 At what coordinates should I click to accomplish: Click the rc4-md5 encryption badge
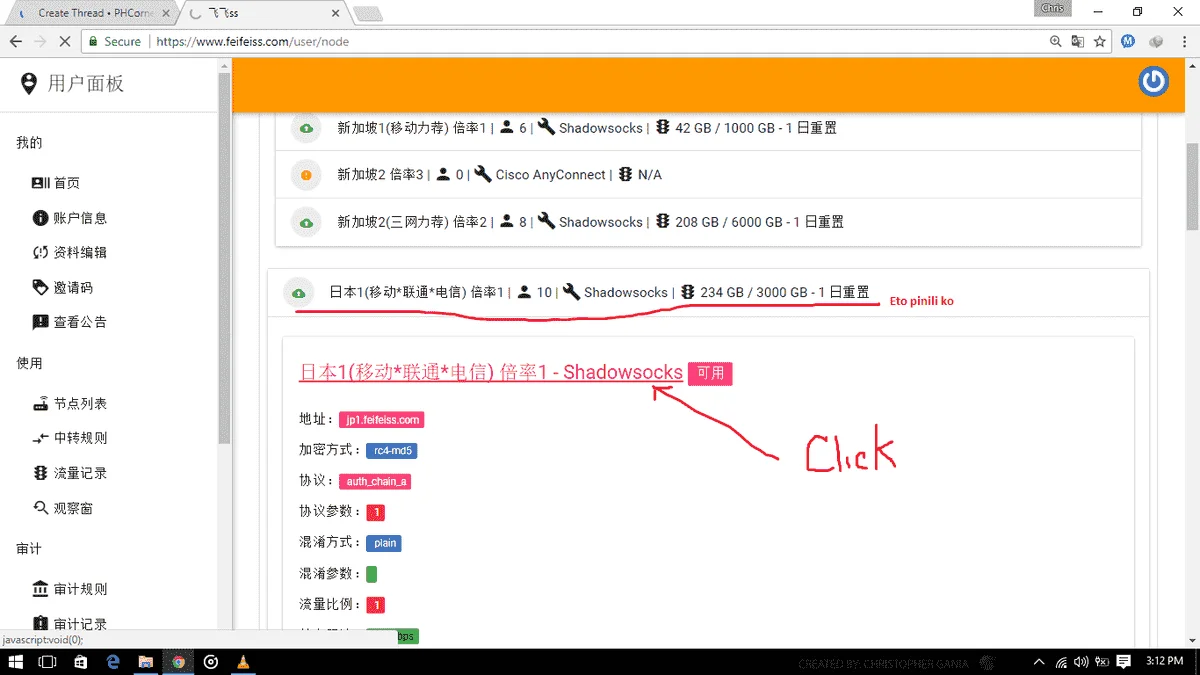[x=391, y=451]
